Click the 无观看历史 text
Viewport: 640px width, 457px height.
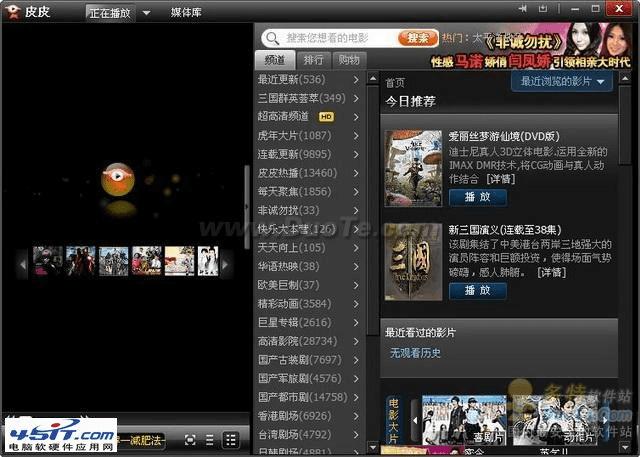tap(415, 353)
